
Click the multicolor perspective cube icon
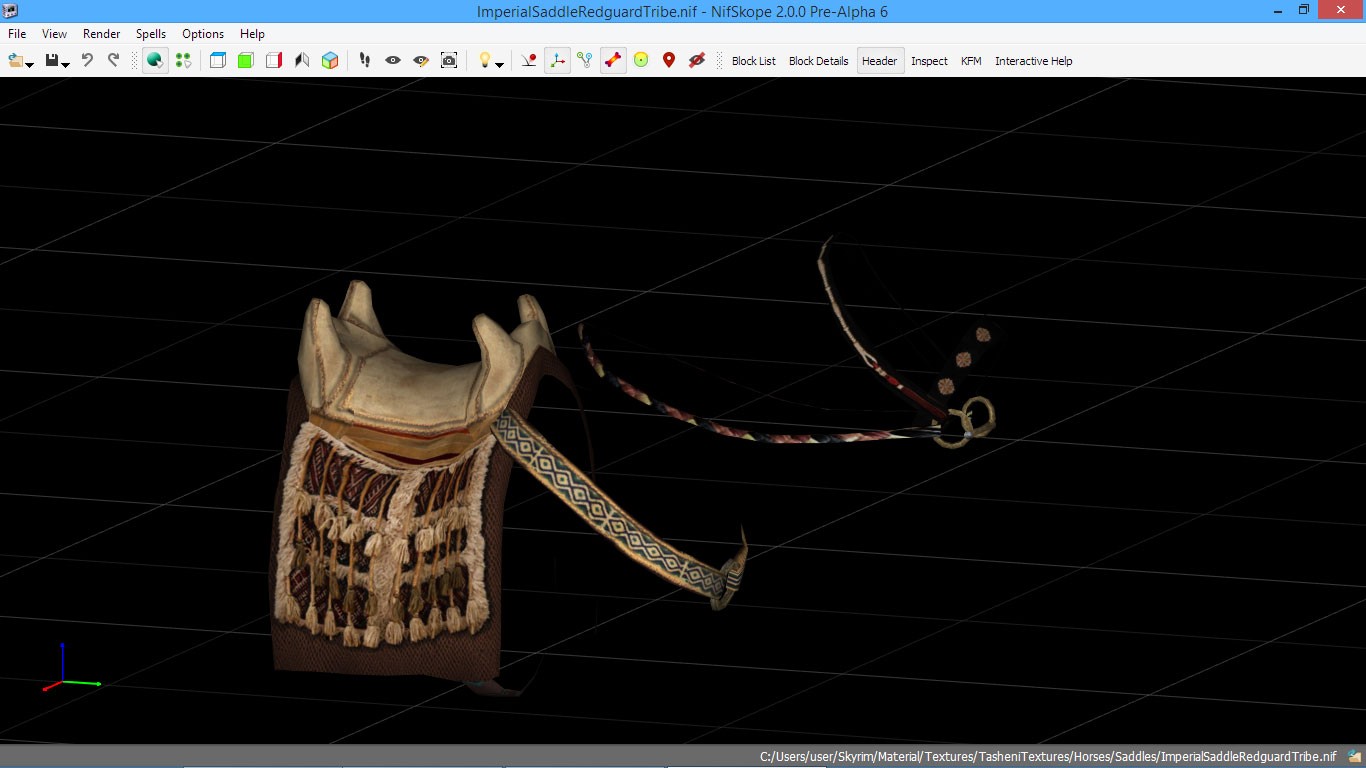pyautogui.click(x=330, y=61)
